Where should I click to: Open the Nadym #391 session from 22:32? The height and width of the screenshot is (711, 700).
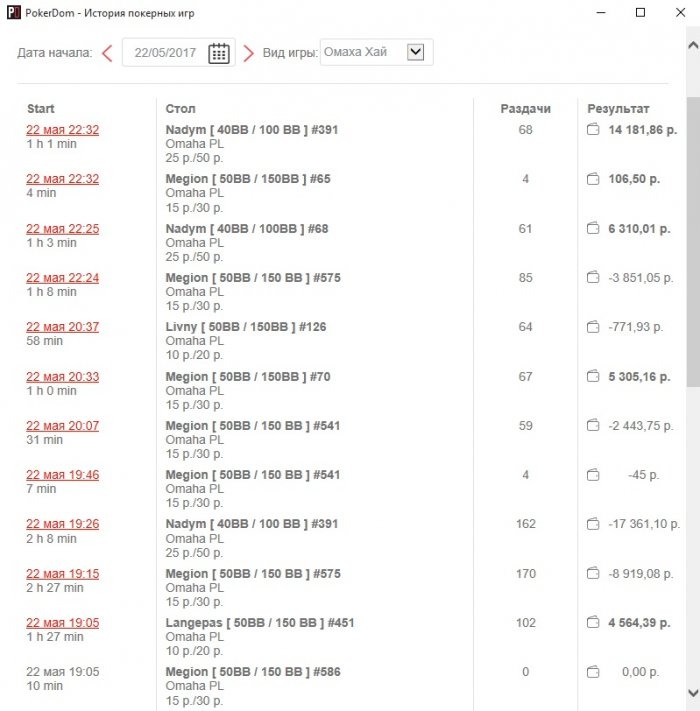point(63,130)
